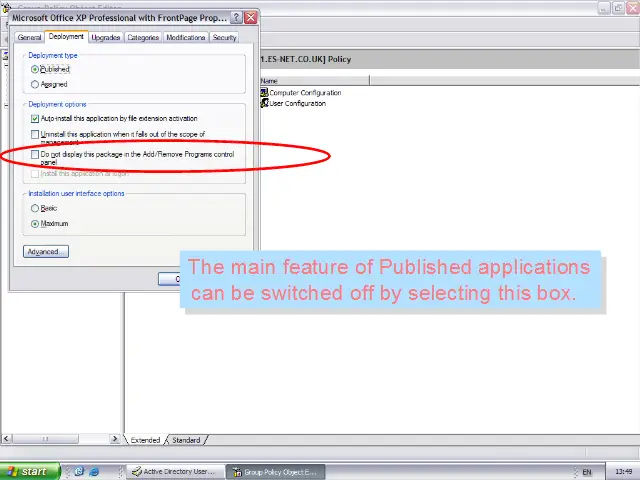Click the Advanced... button
640x480 pixels.
coord(45,252)
